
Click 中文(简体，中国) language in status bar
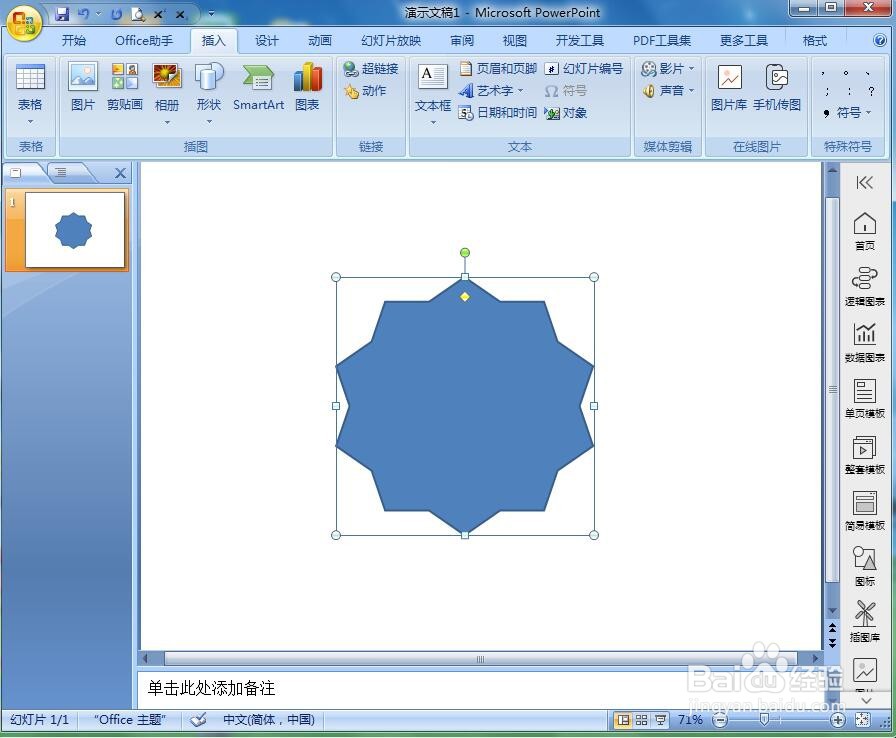point(269,720)
